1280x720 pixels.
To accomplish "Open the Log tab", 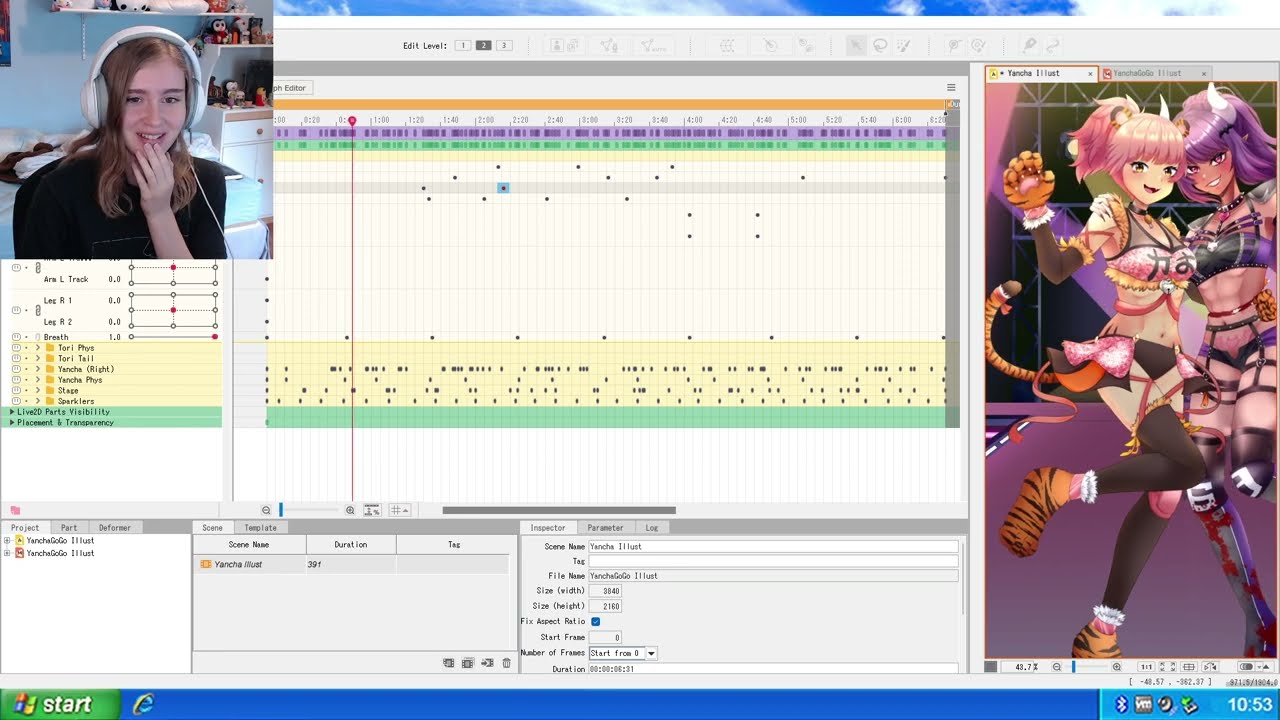I will point(652,528).
